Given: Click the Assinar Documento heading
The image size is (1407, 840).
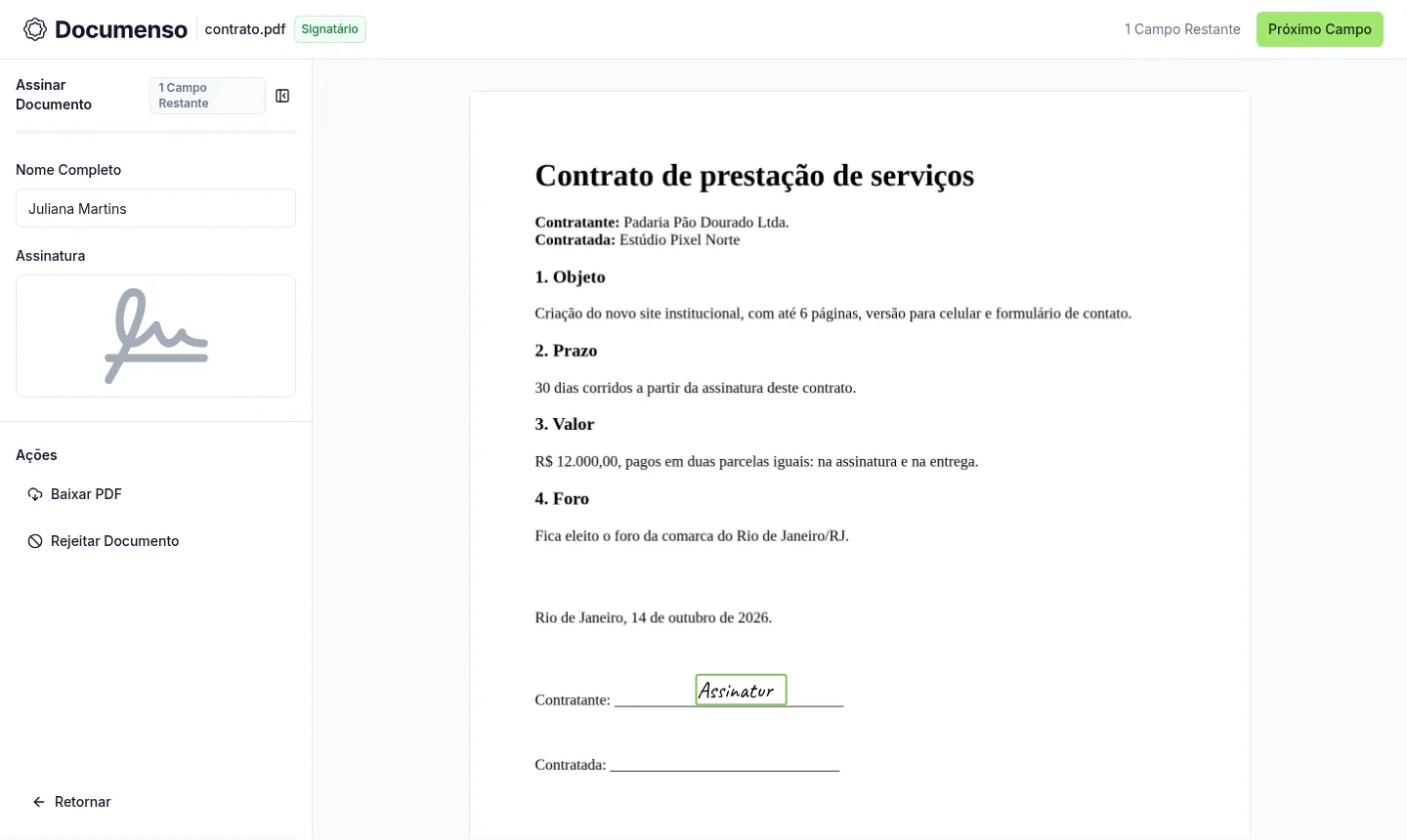Looking at the screenshot, I should [x=54, y=95].
